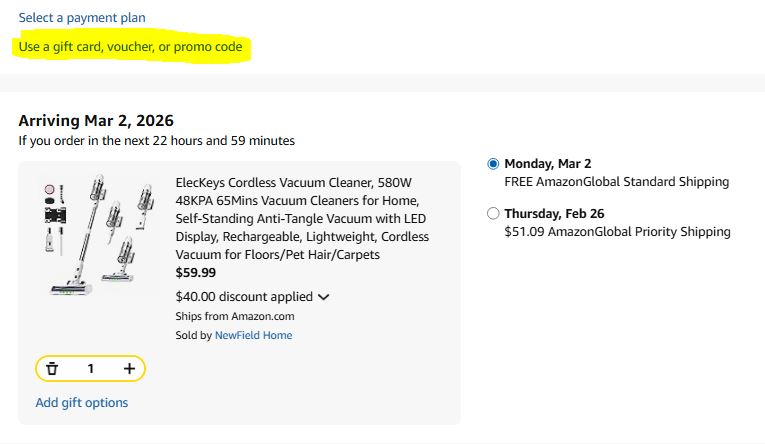Click the $59.99 item price
Screen dimensions: 765x444
click(195, 272)
